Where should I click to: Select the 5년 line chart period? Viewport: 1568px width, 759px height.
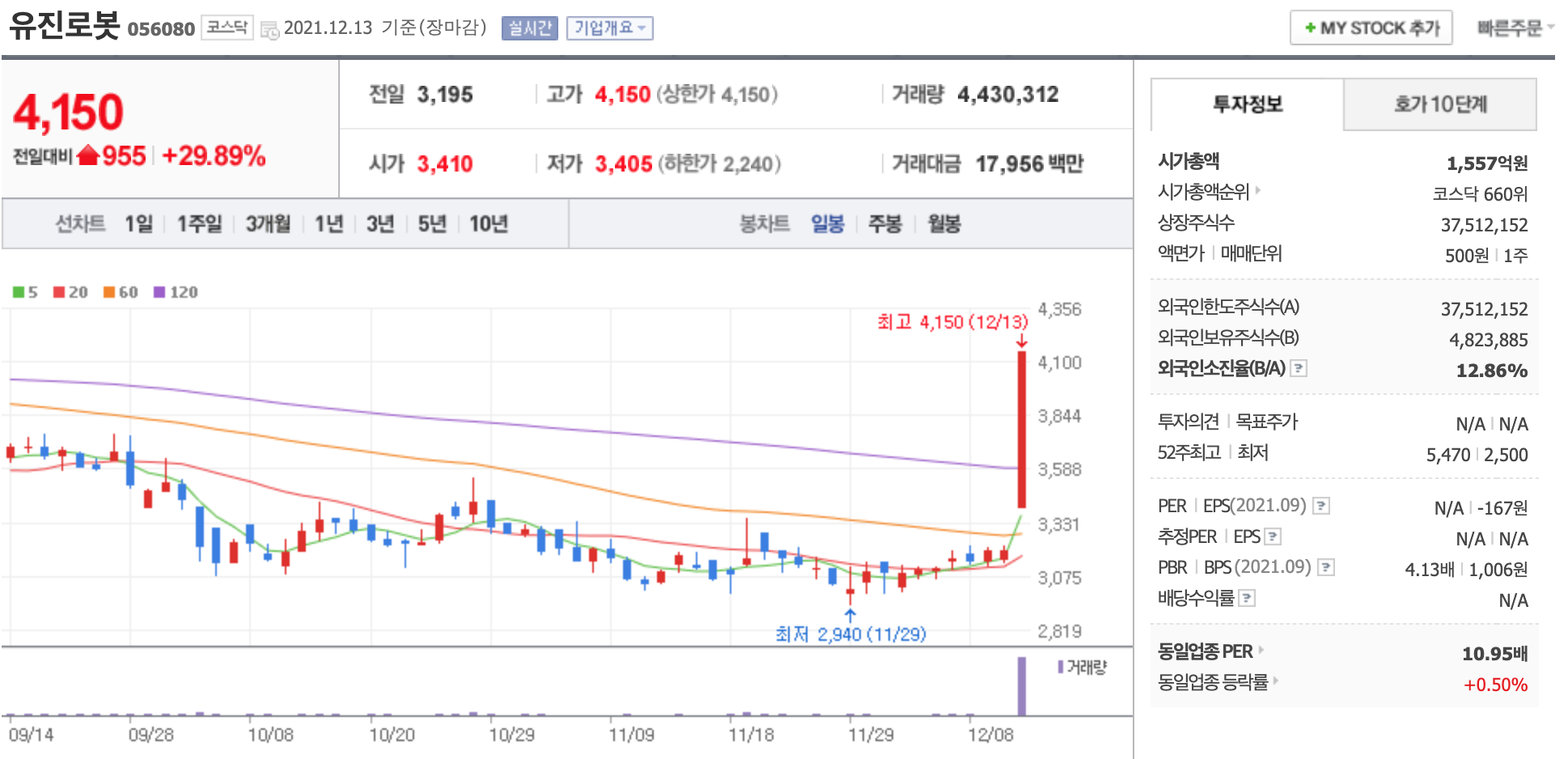pos(432,224)
